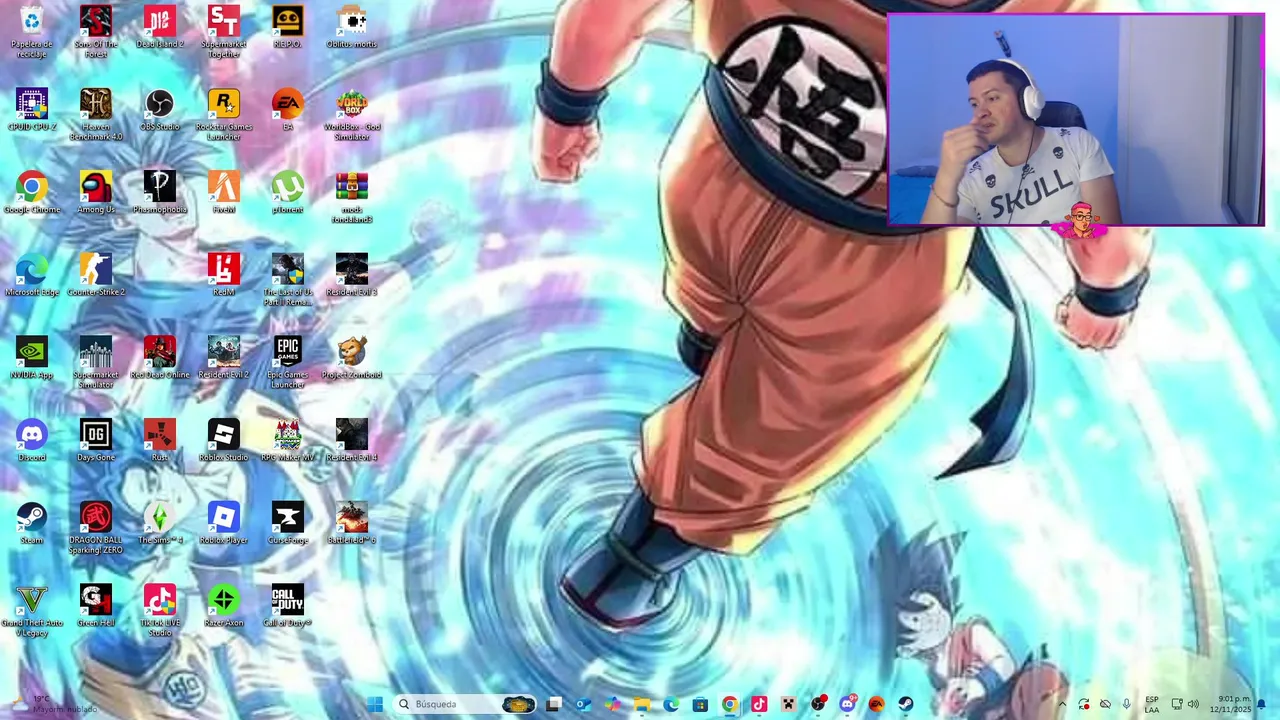Select the Rust game shortcut
The image size is (1280, 720).
click(x=160, y=441)
